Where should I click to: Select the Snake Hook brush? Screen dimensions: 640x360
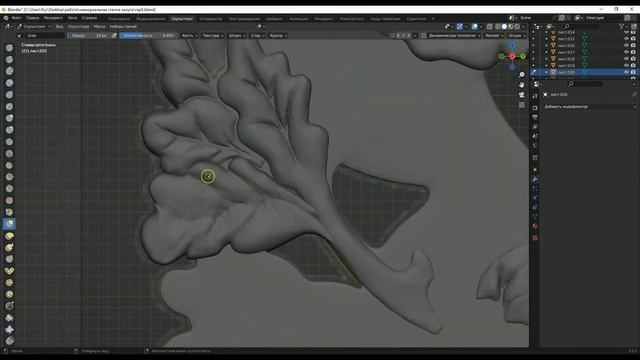click(x=9, y=247)
